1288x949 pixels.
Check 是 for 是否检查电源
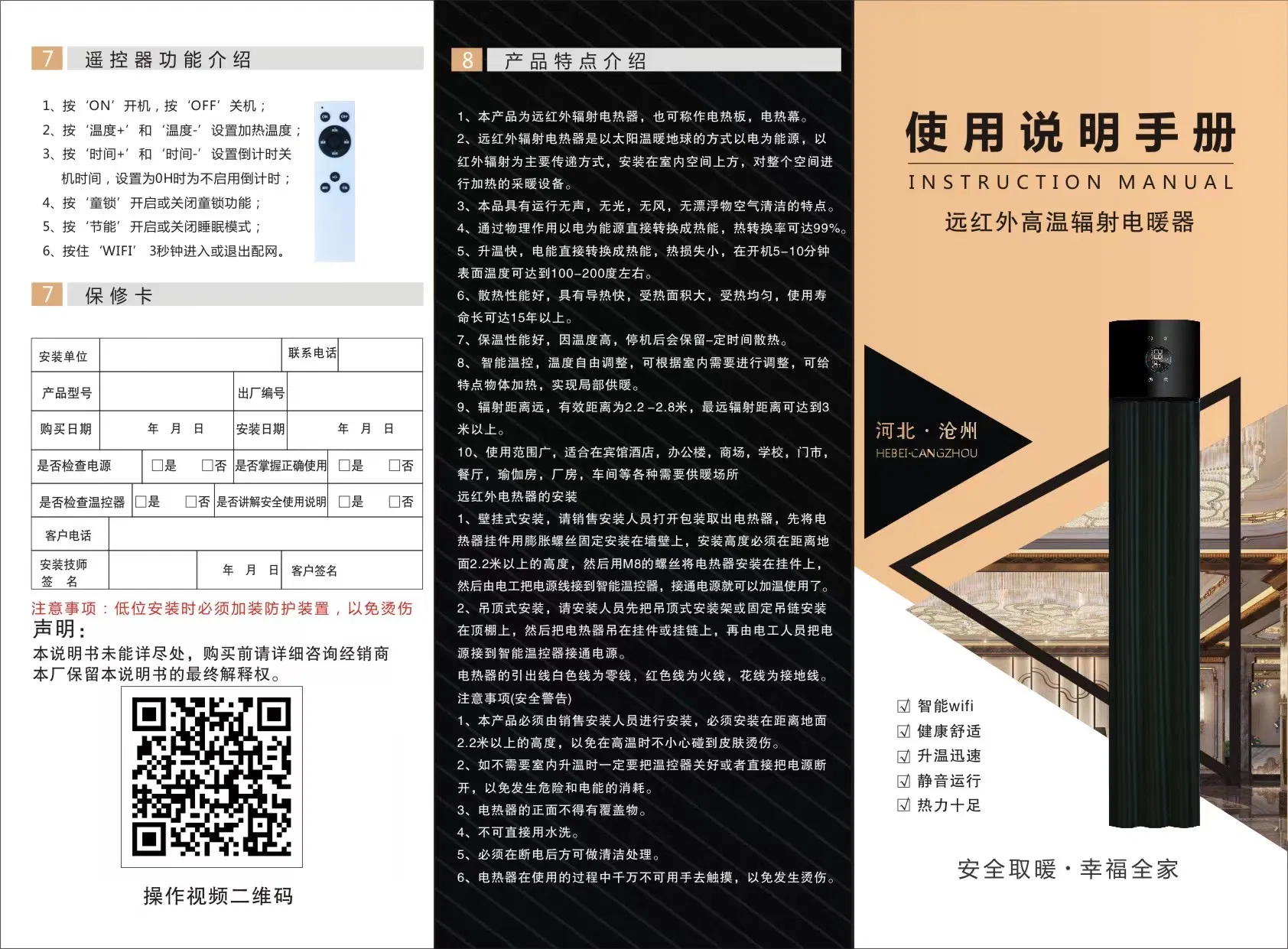pos(158,465)
